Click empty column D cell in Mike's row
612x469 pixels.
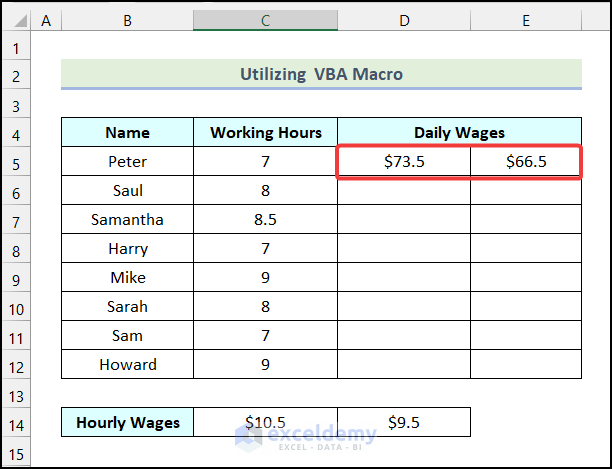(404, 277)
